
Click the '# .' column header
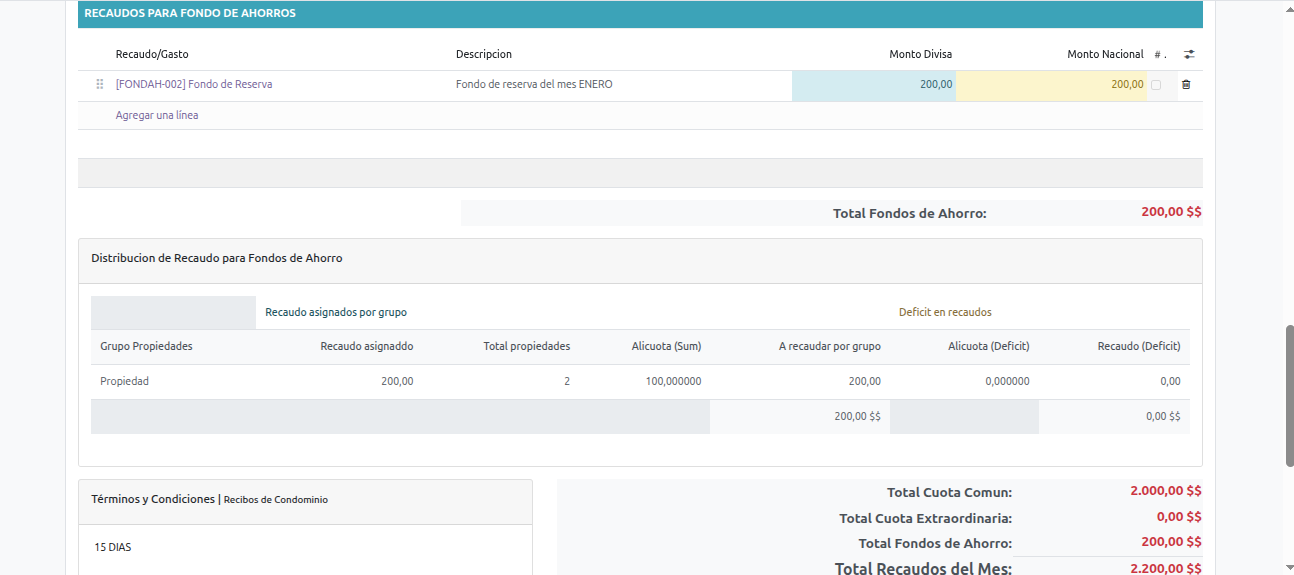[x=1160, y=54]
